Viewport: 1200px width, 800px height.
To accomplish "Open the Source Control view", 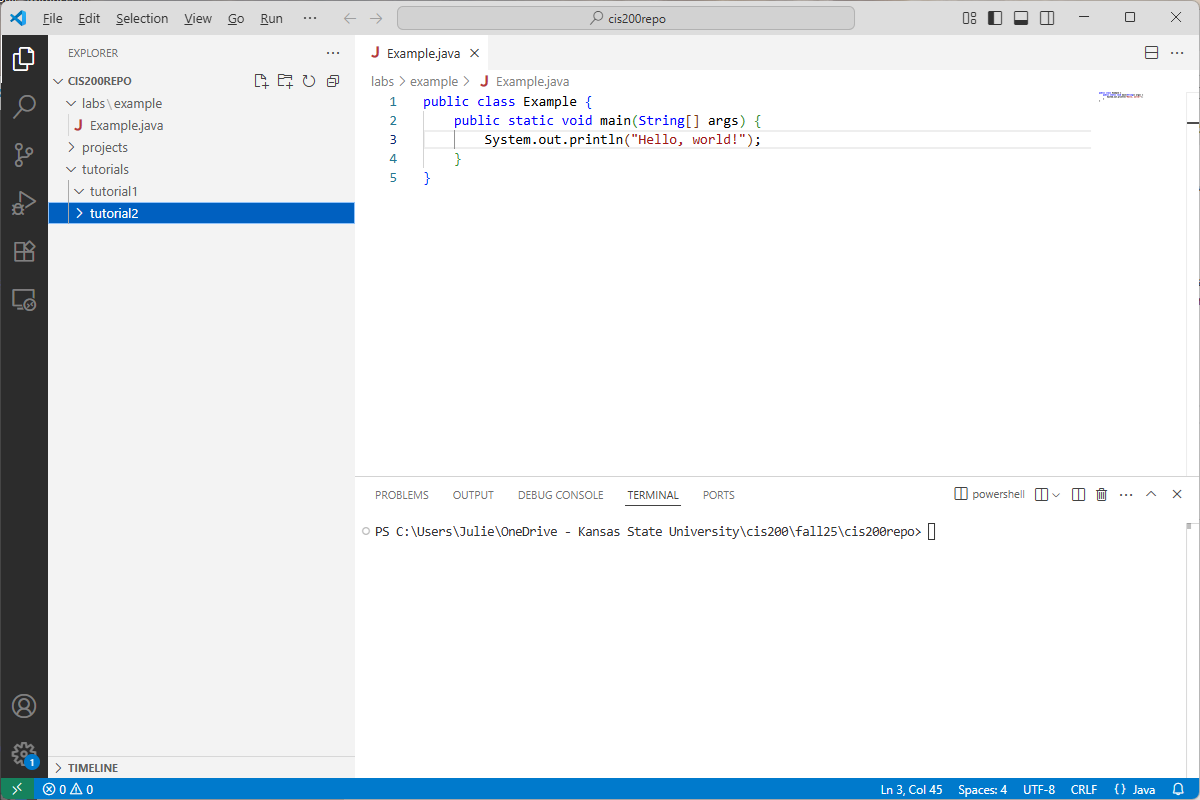I will [x=24, y=154].
